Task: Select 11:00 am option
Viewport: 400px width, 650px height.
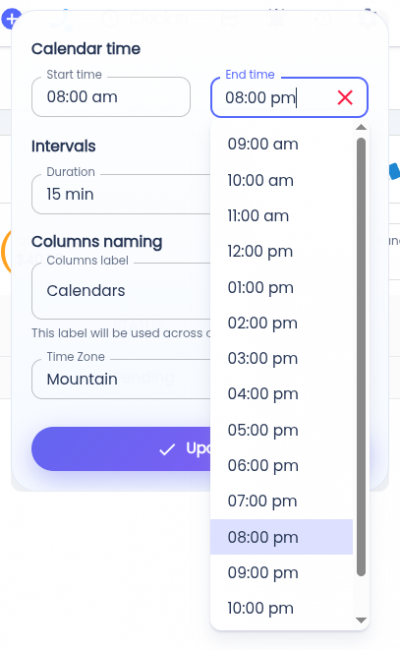Action: click(x=281, y=216)
